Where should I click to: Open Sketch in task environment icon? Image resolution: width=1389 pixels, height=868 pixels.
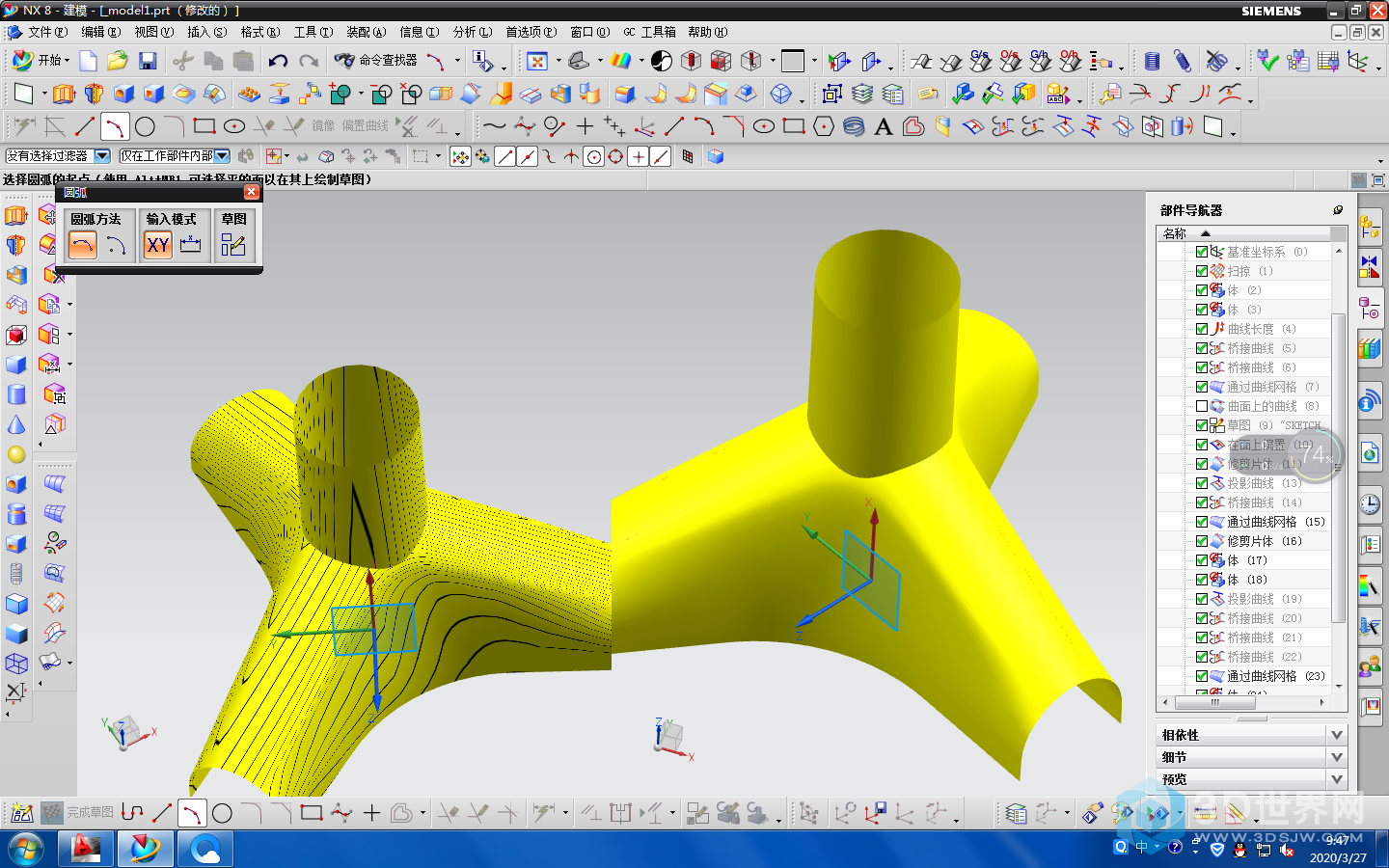coord(233,245)
